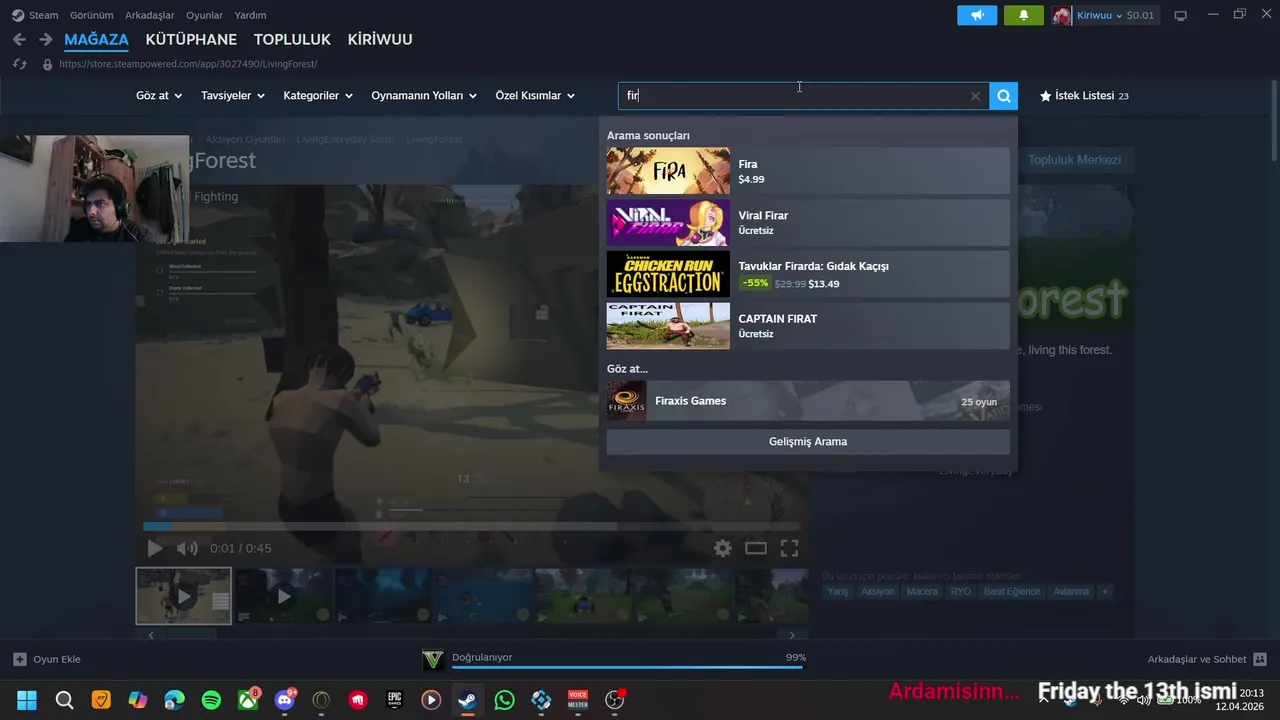Expand the Özel Kısımlar dropdown
Screen dimensions: 1280x720
[535, 96]
